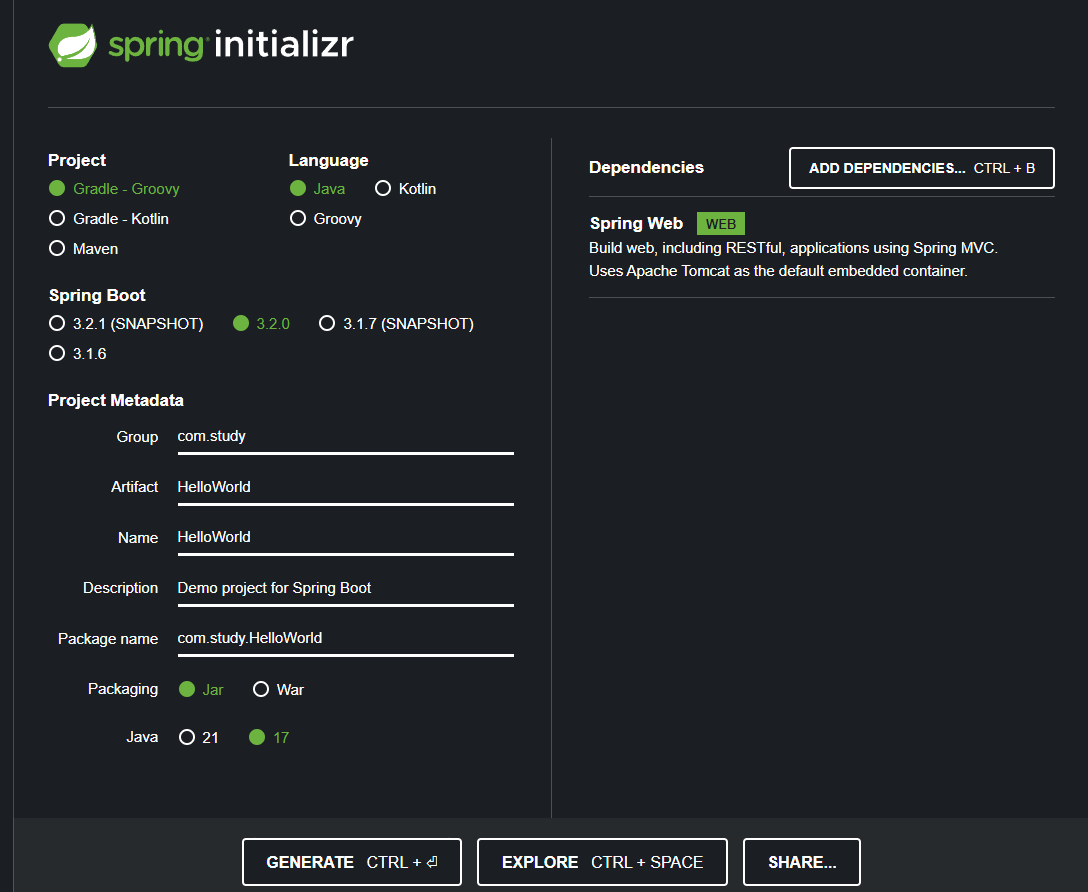The image size is (1088, 892).
Task: Choose Kotlin as the language
Action: [405, 189]
